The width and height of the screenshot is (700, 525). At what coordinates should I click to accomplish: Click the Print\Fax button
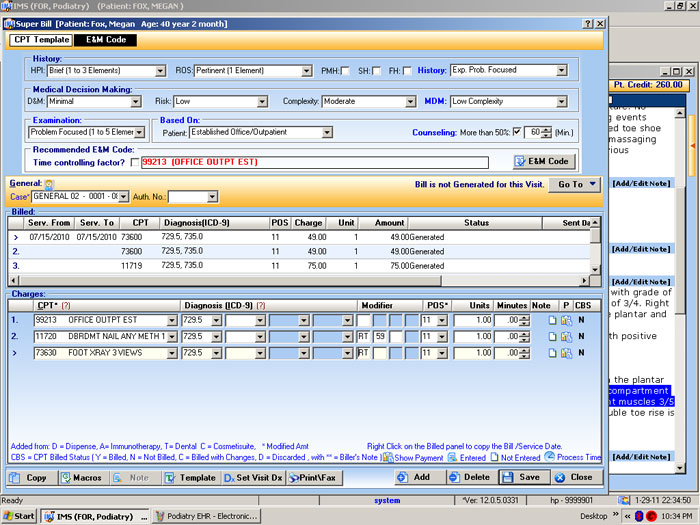pyautogui.click(x=314, y=478)
